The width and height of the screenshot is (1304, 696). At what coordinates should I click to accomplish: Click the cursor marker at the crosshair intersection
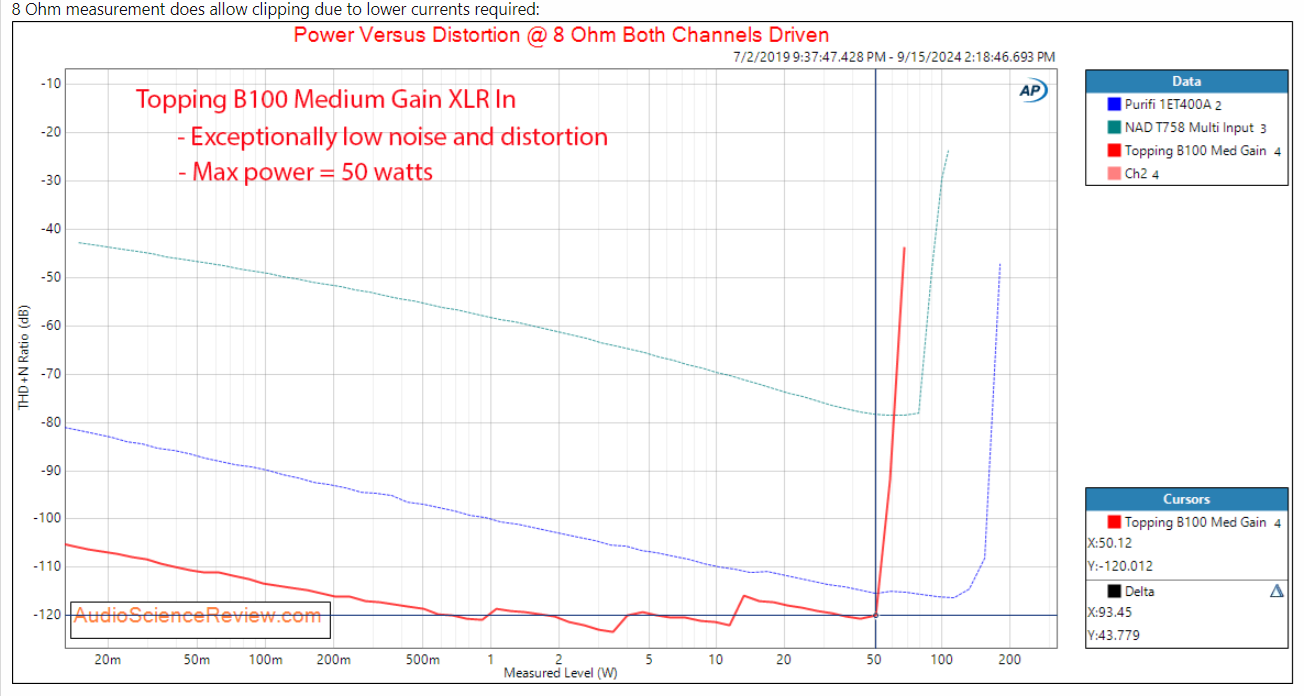point(876,615)
